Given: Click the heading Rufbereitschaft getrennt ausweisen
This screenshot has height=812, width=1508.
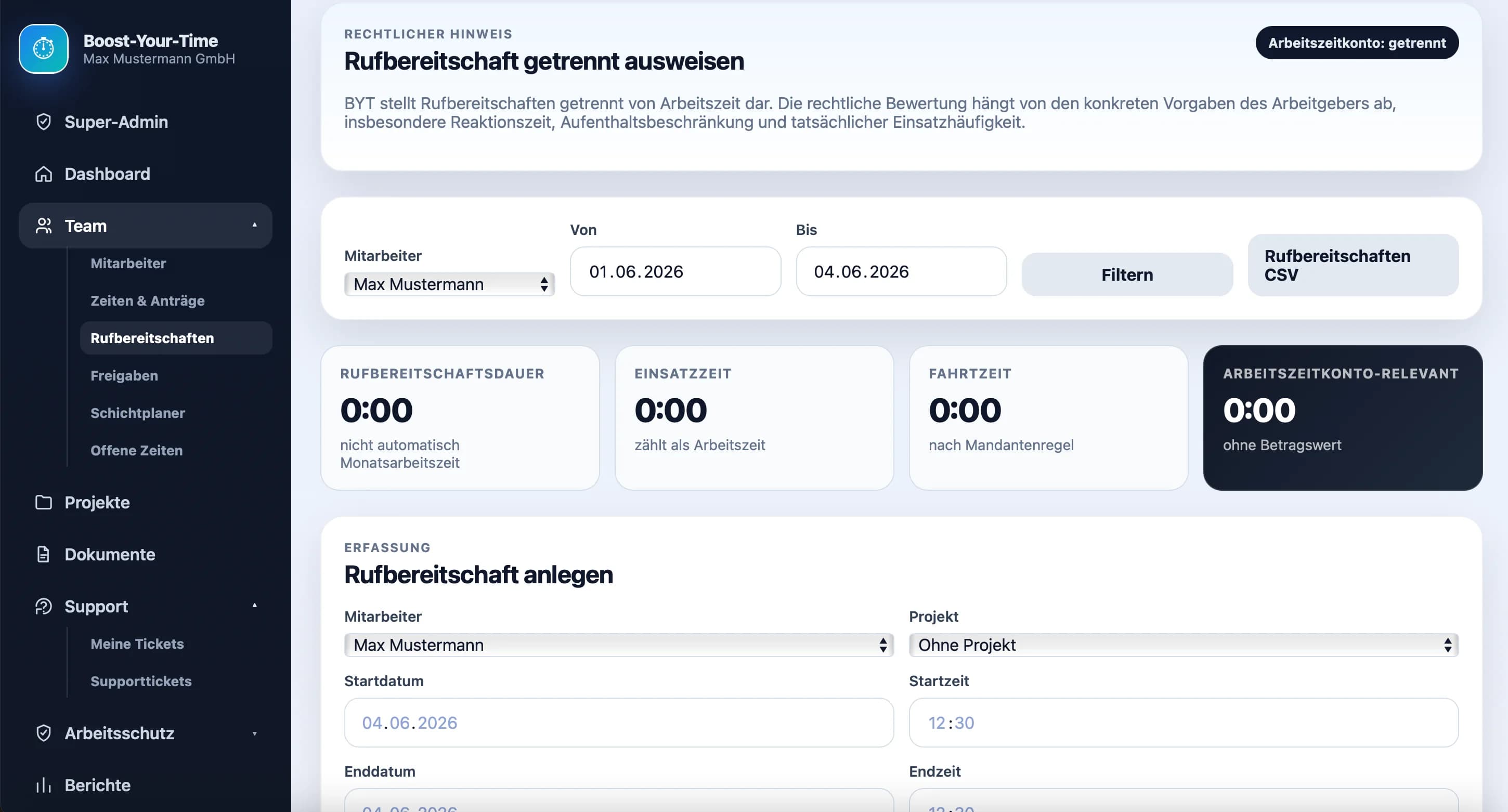Looking at the screenshot, I should pyautogui.click(x=544, y=61).
